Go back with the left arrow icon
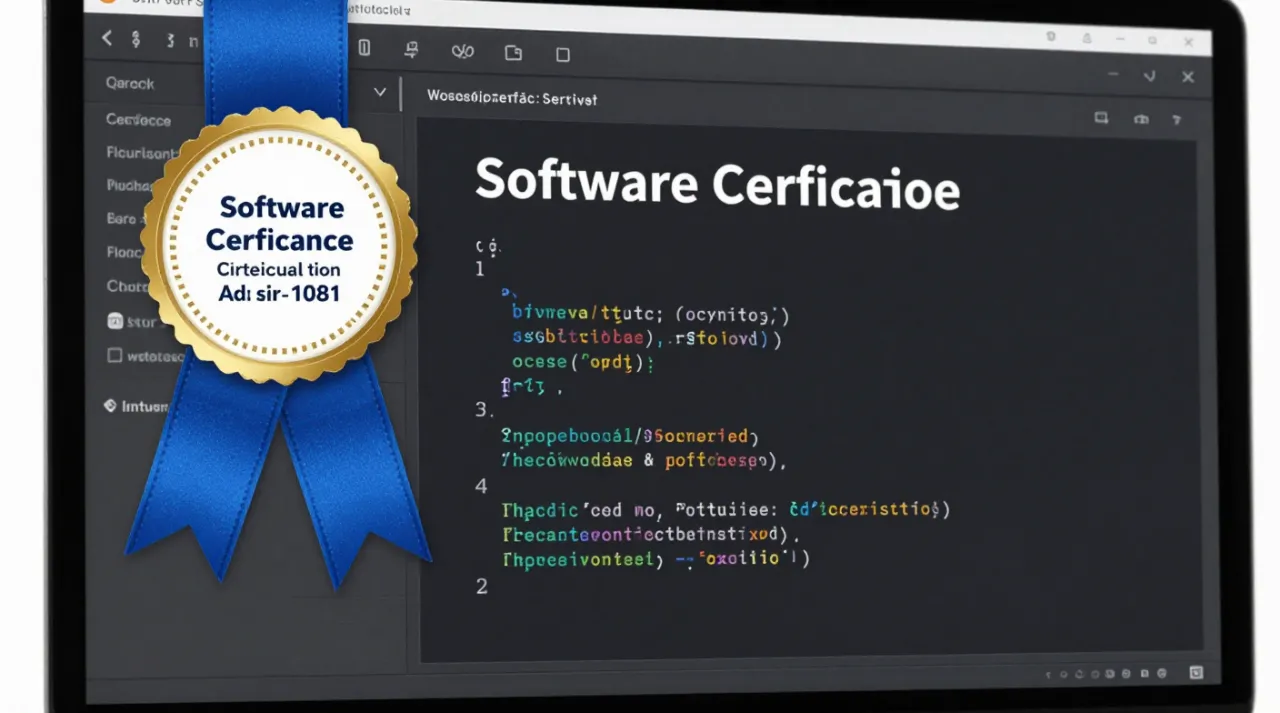Screen dimensions: 1280x713 (107, 39)
